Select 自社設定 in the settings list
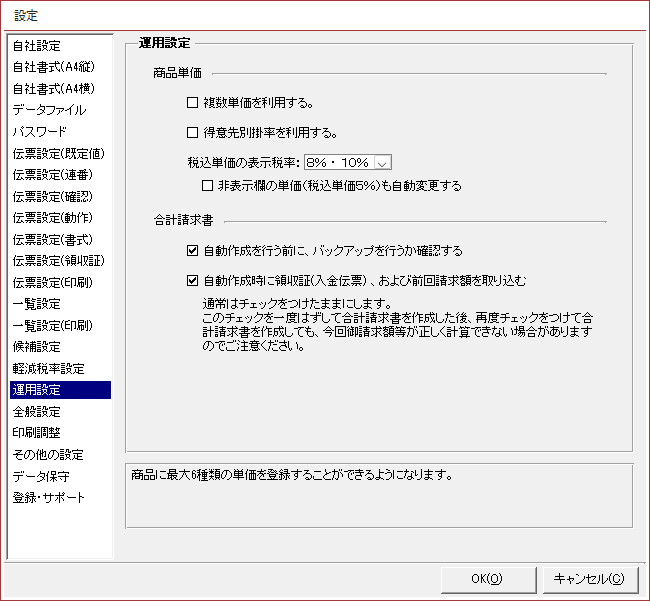 [60, 46]
